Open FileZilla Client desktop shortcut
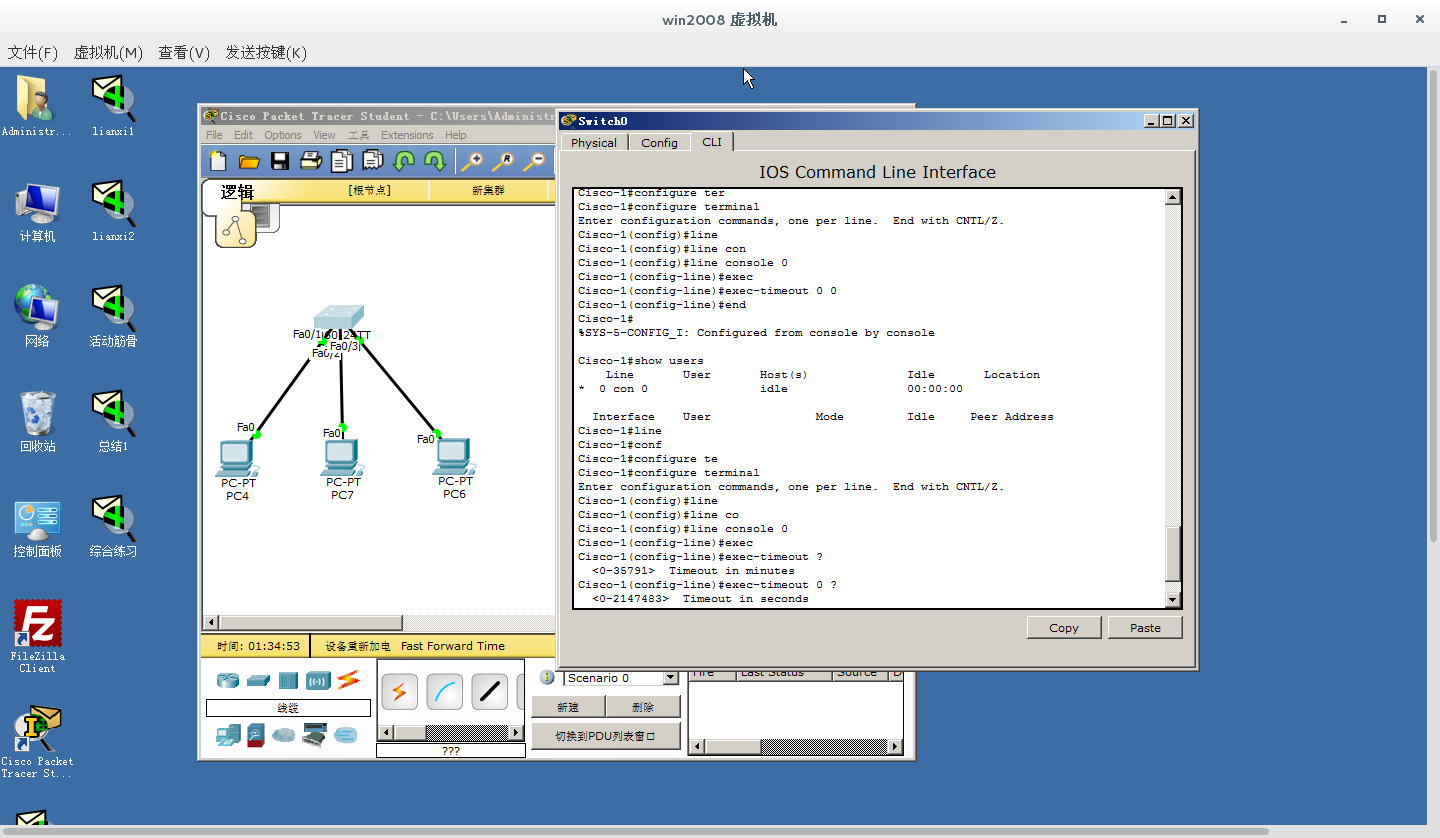Image resolution: width=1440 pixels, height=838 pixels. (x=38, y=636)
